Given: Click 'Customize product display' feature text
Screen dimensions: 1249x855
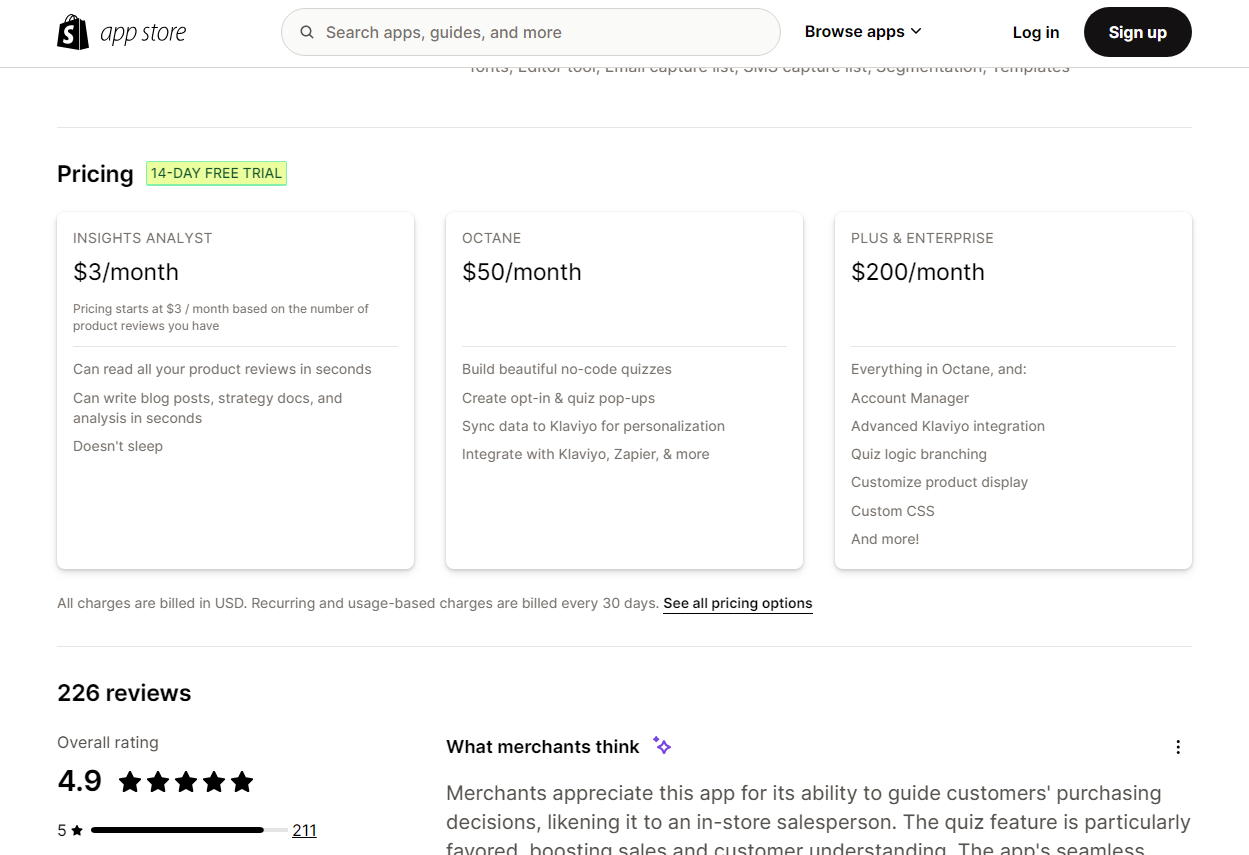Looking at the screenshot, I should point(939,482).
